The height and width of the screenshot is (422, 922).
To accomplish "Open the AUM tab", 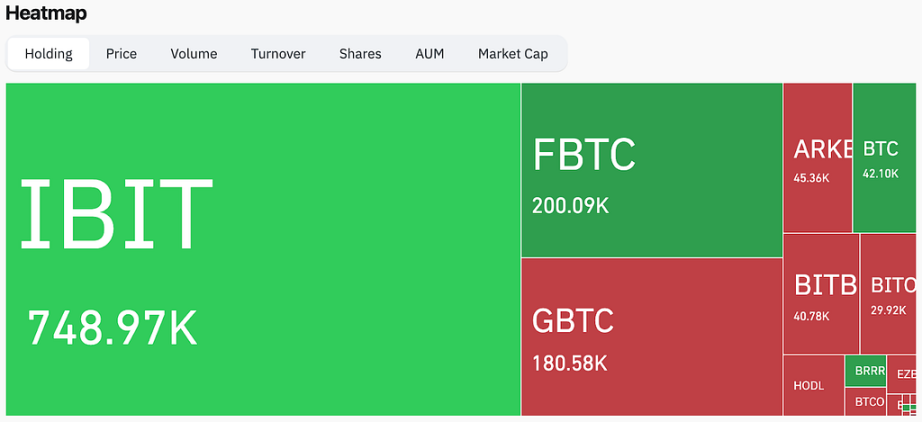I will point(430,54).
